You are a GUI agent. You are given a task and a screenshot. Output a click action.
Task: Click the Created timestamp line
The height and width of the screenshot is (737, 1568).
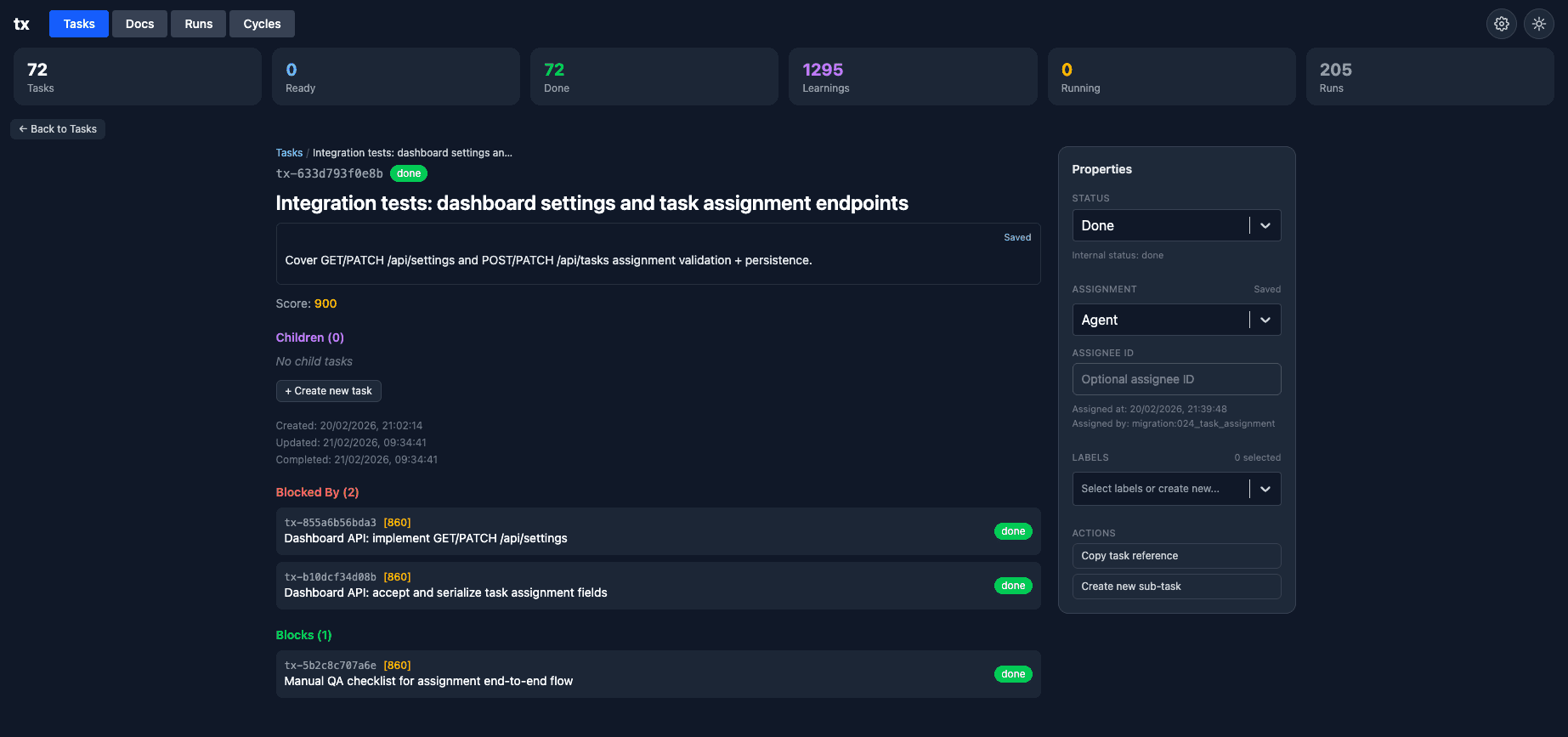tap(349, 426)
